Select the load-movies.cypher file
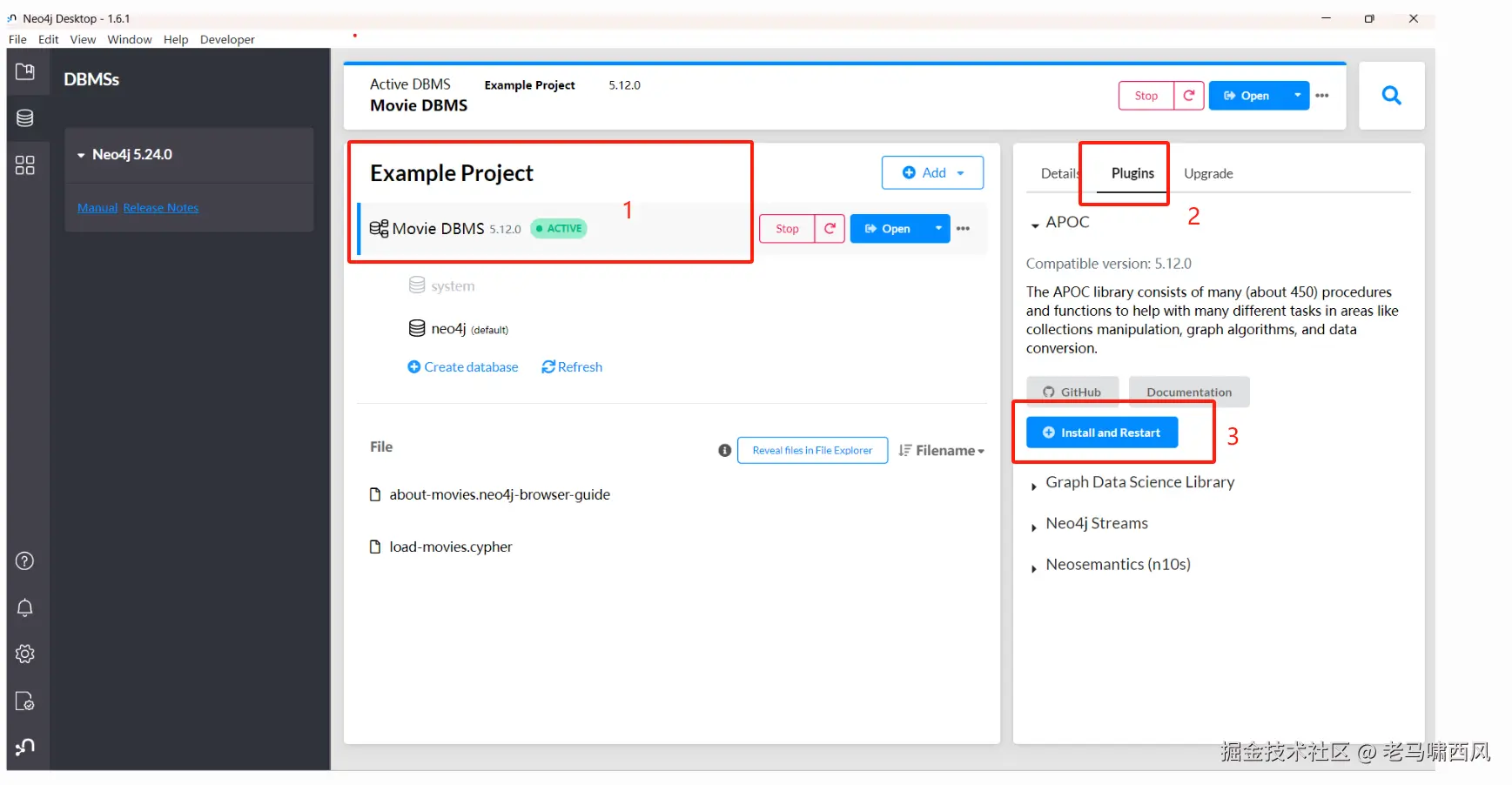The width and height of the screenshot is (1512, 785). (451, 547)
